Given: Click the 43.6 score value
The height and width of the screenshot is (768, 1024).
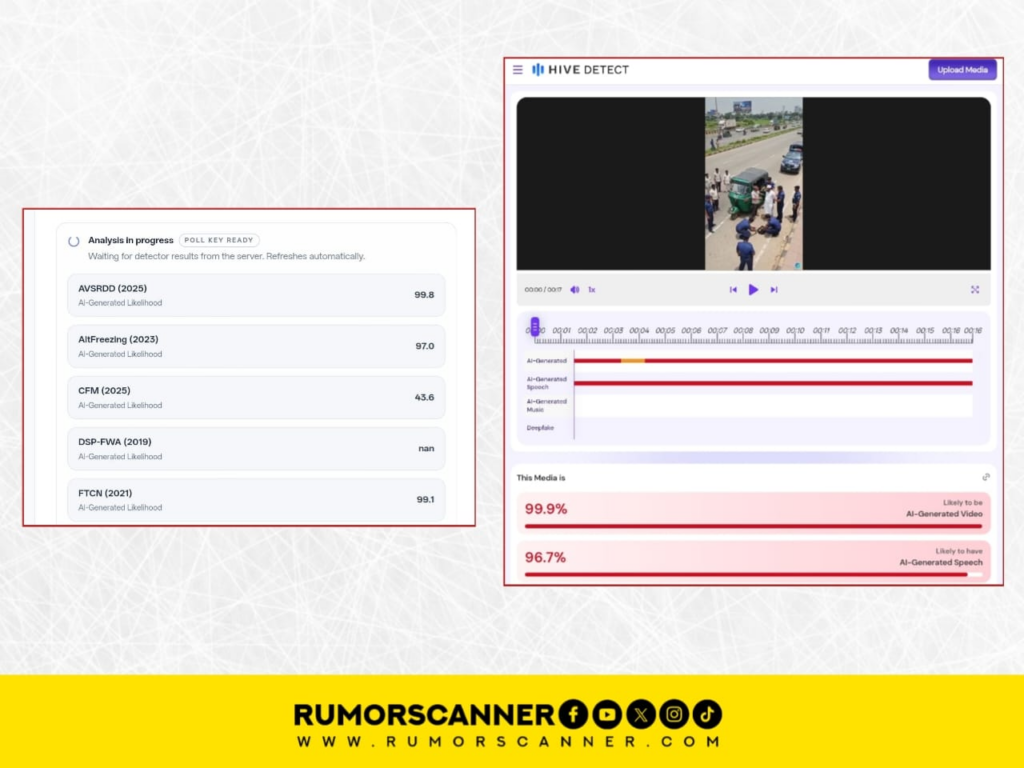Looking at the screenshot, I should [x=424, y=397].
